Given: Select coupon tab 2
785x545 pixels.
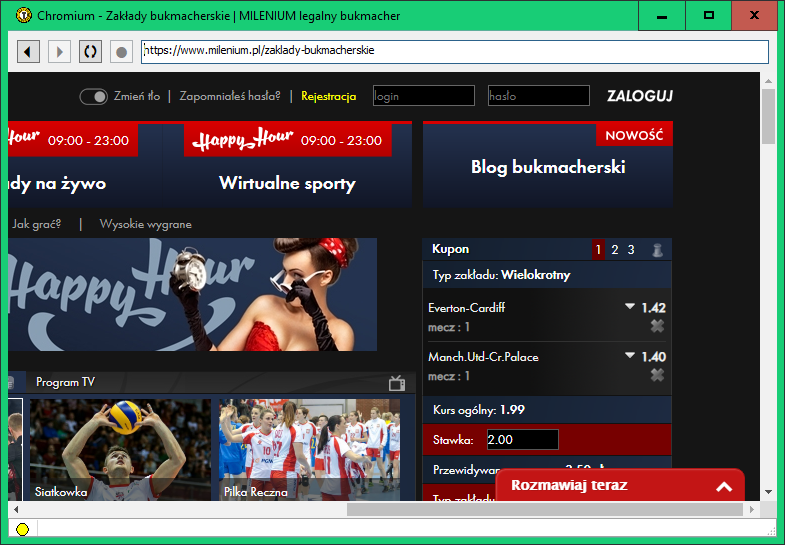Looking at the screenshot, I should [x=614, y=249].
